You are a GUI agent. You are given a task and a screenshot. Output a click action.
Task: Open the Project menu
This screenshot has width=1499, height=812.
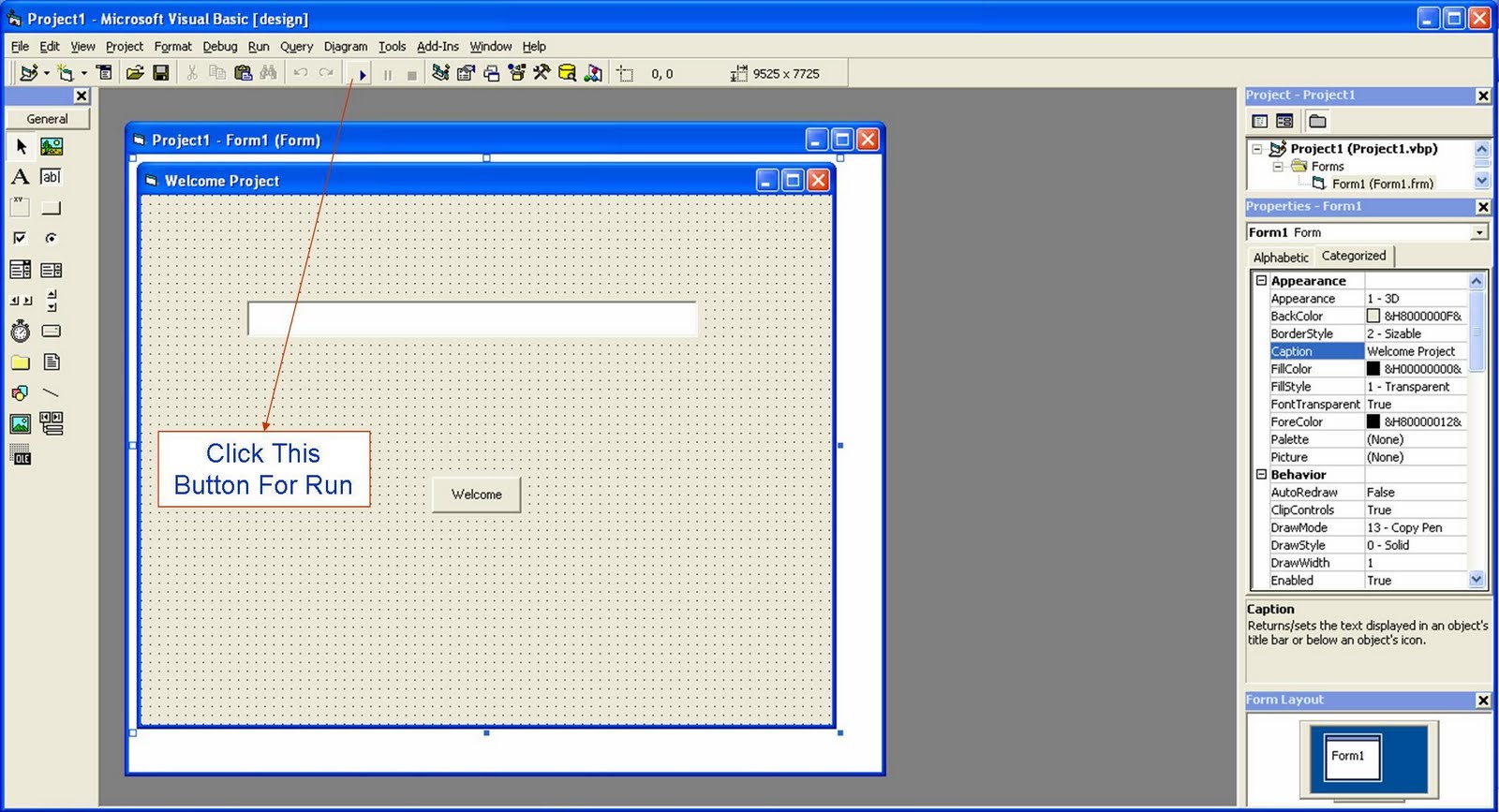(125, 46)
